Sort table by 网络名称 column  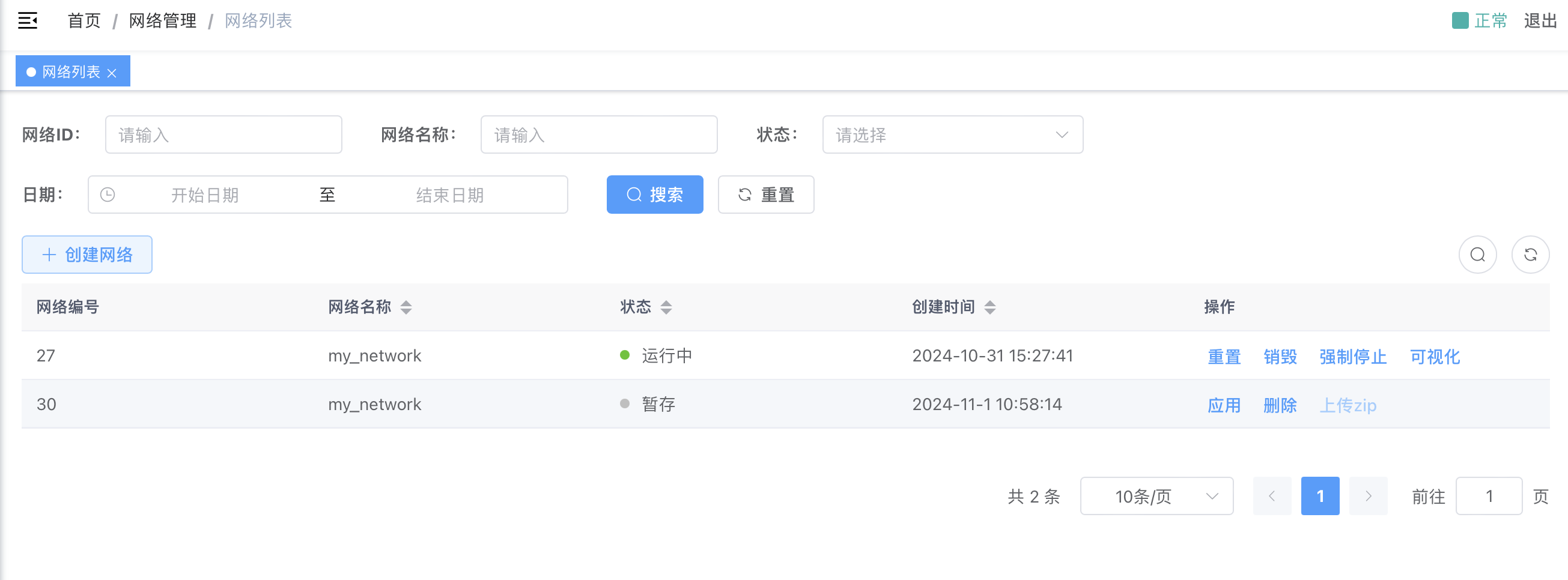(x=406, y=307)
